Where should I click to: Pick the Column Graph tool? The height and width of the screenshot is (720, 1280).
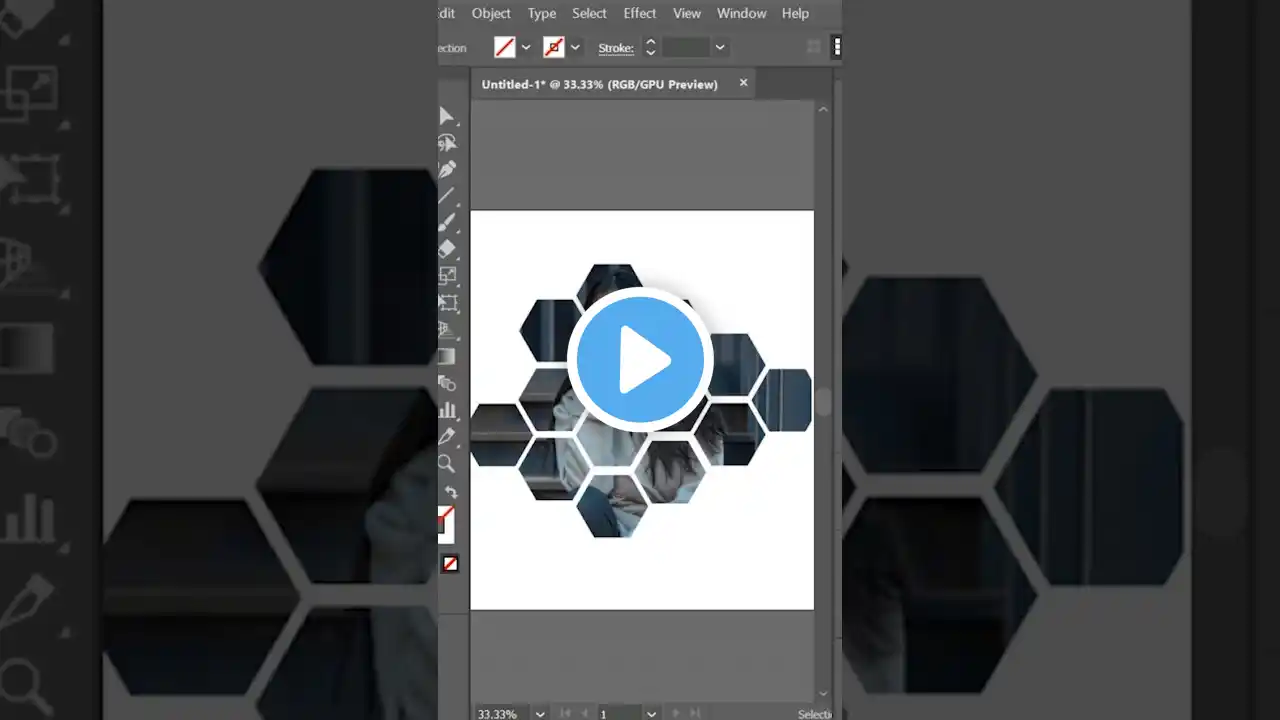click(x=446, y=410)
